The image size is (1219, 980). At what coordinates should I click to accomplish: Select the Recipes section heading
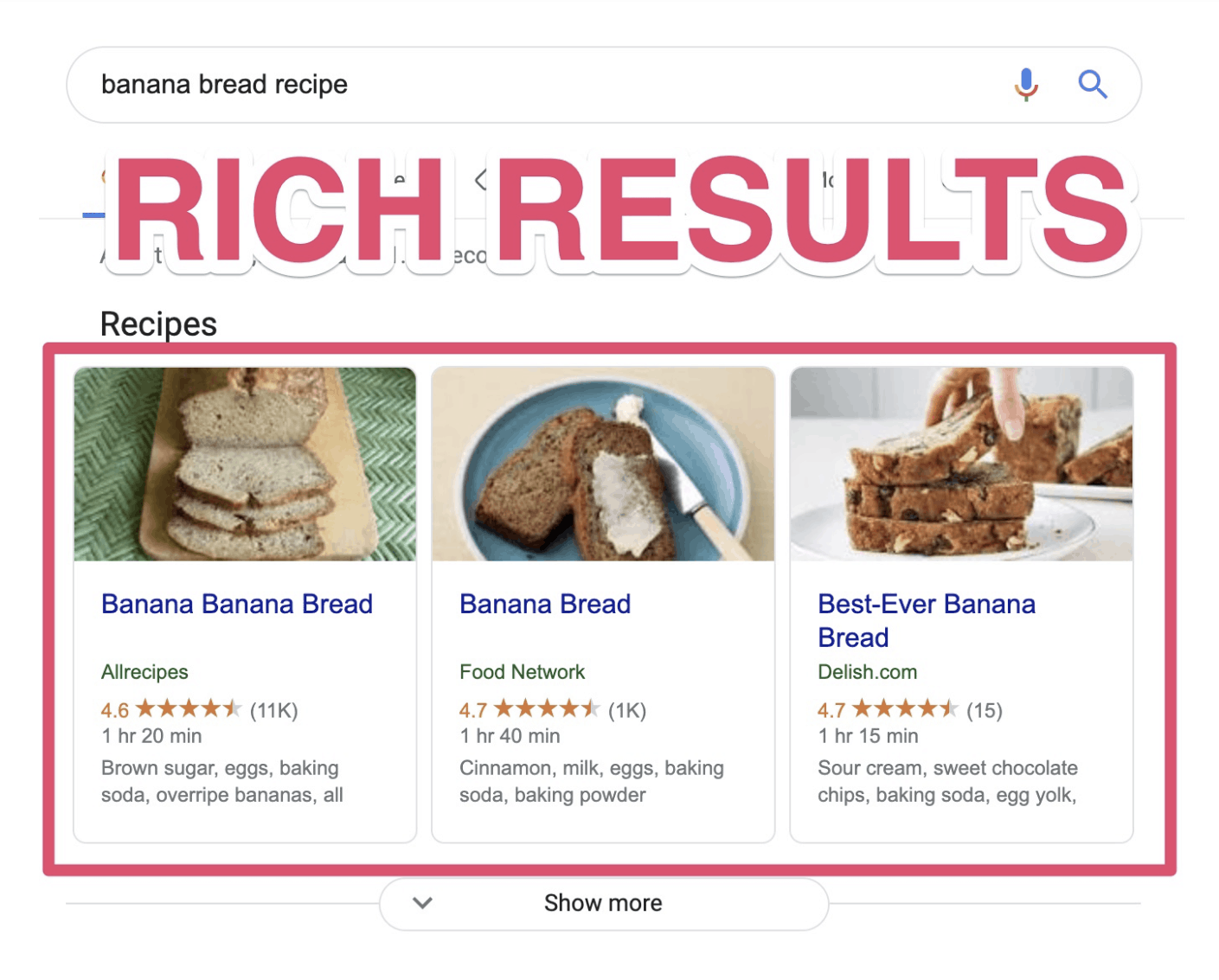(x=157, y=324)
